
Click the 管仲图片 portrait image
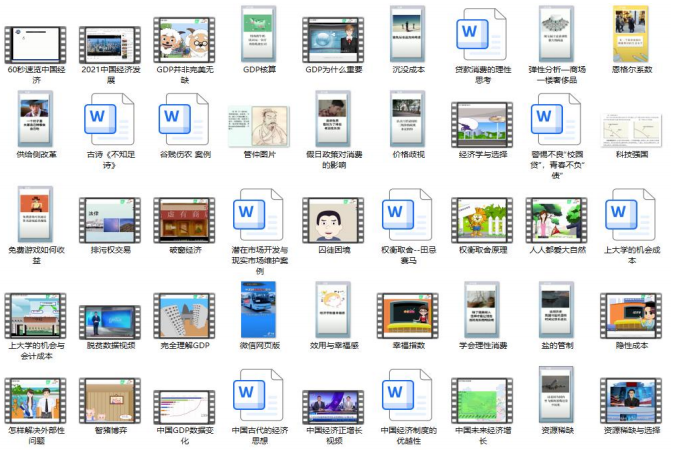coord(259,122)
